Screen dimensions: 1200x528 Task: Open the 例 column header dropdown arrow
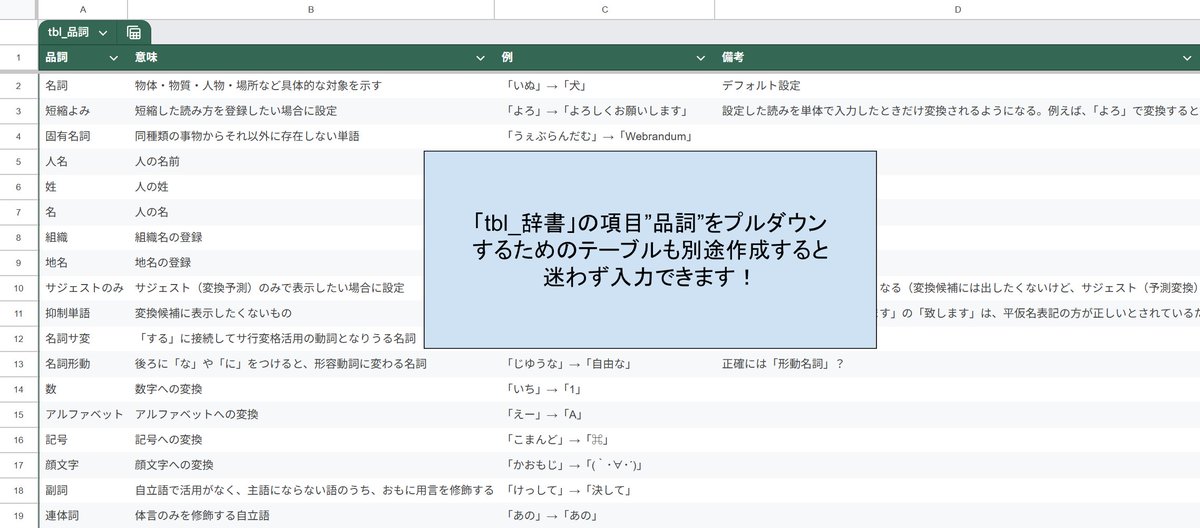(701, 58)
